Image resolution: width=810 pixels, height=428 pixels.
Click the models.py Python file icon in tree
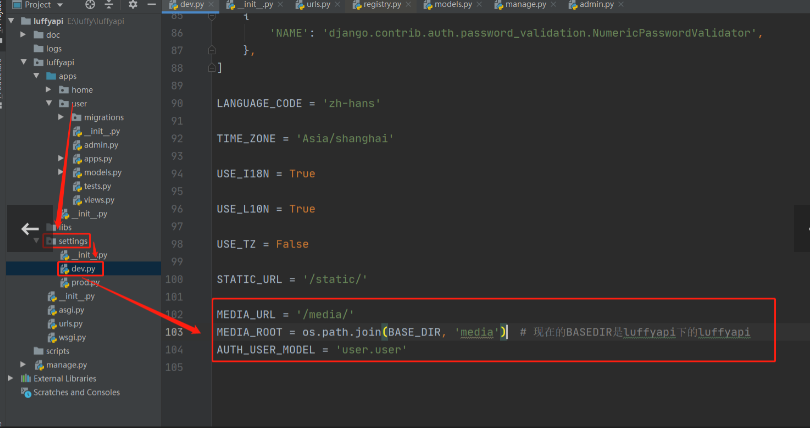[x=77, y=172]
